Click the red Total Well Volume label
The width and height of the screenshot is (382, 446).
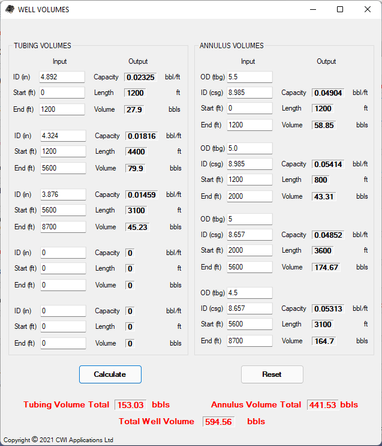156,421
